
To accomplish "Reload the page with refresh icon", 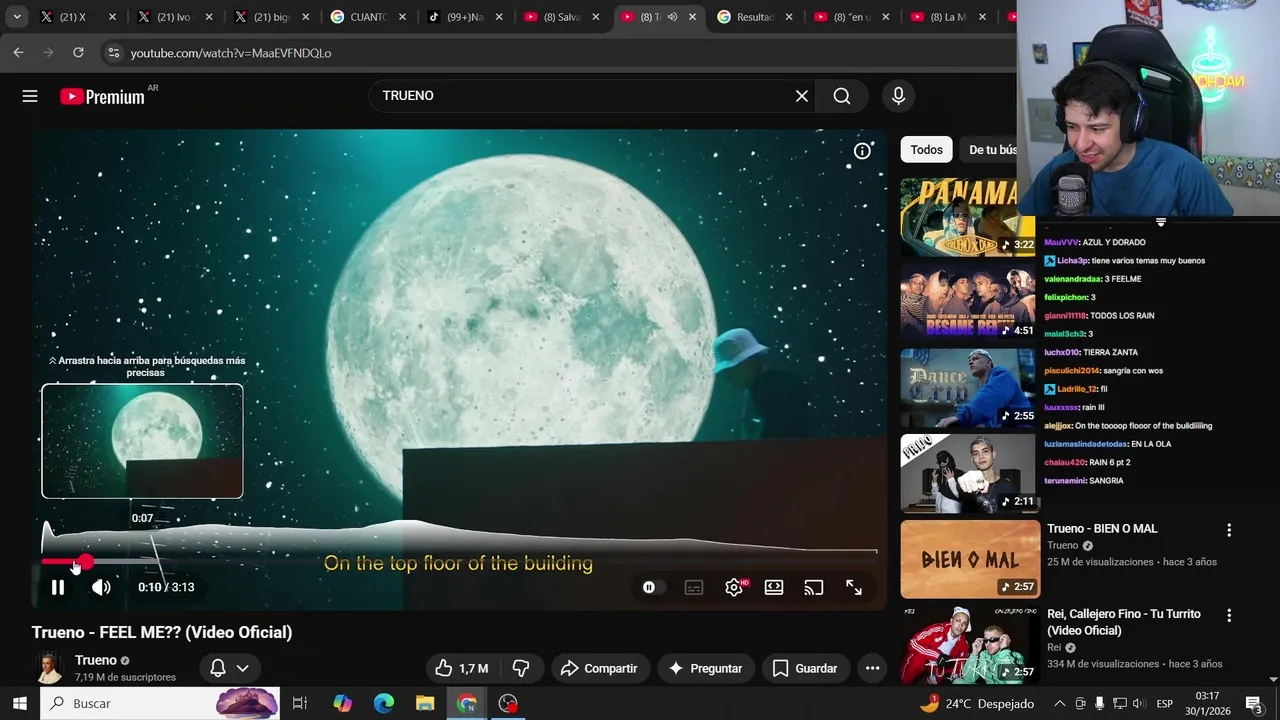I will click(x=79, y=52).
